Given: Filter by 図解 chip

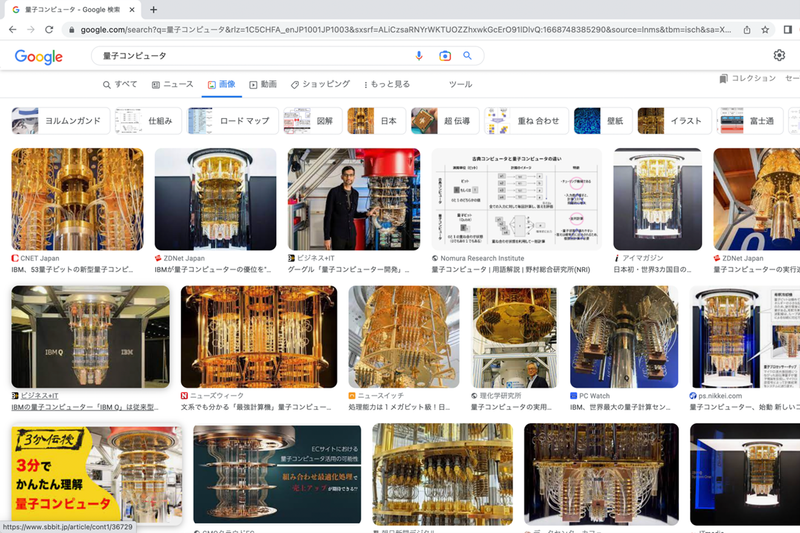Looking at the screenshot, I should coord(313,121).
